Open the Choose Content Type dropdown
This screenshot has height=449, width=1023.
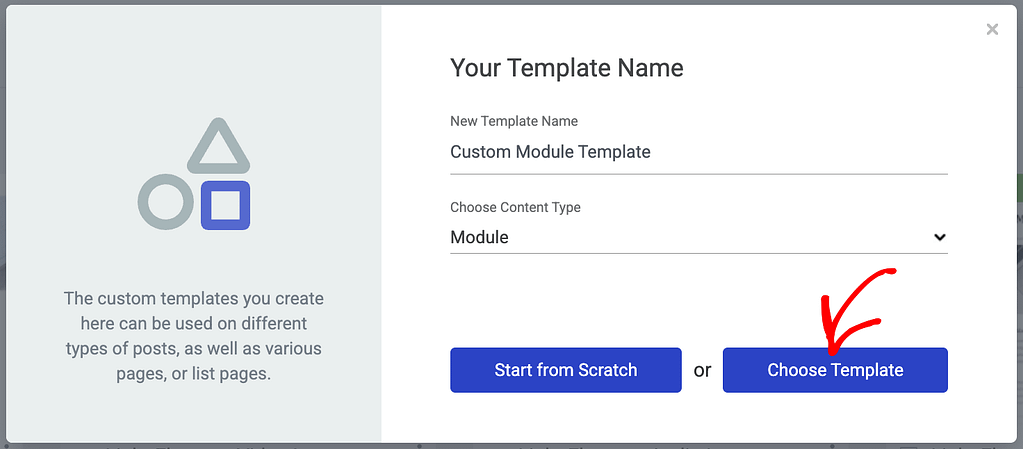(698, 238)
